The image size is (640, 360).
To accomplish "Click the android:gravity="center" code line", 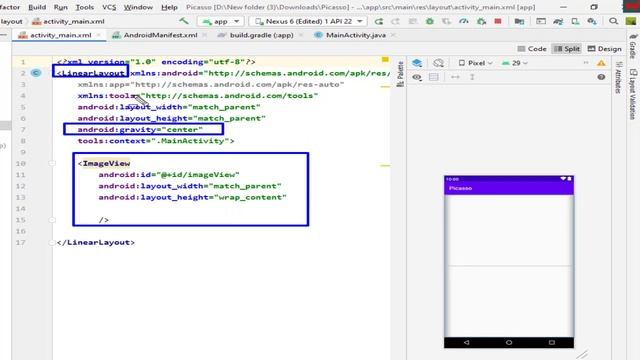I will pyautogui.click(x=140, y=129).
